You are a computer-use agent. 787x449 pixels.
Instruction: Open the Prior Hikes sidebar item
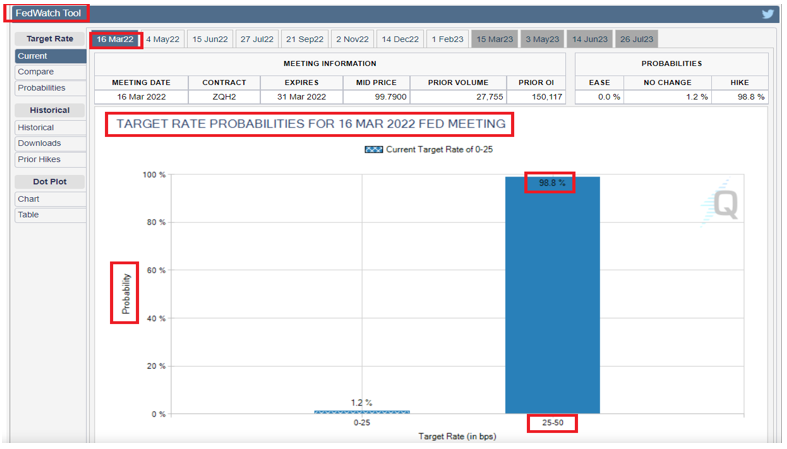click(x=50, y=159)
